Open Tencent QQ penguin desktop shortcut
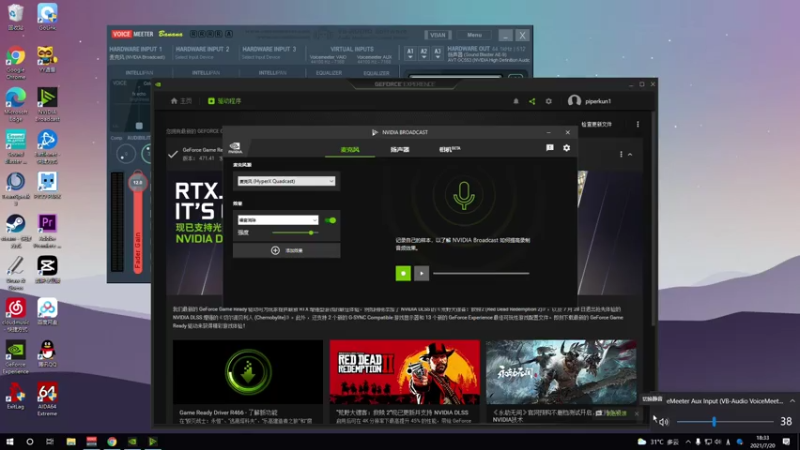800x450 pixels. point(47,354)
